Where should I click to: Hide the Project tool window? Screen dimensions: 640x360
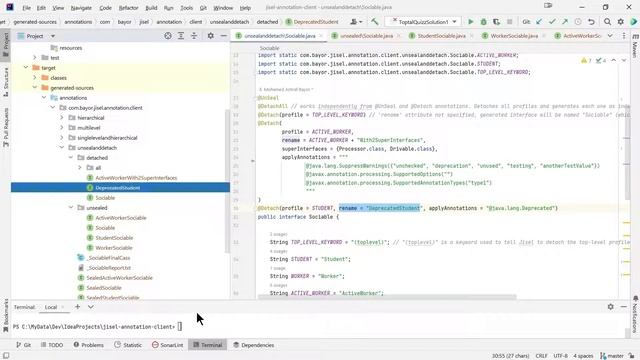click(x=224, y=36)
